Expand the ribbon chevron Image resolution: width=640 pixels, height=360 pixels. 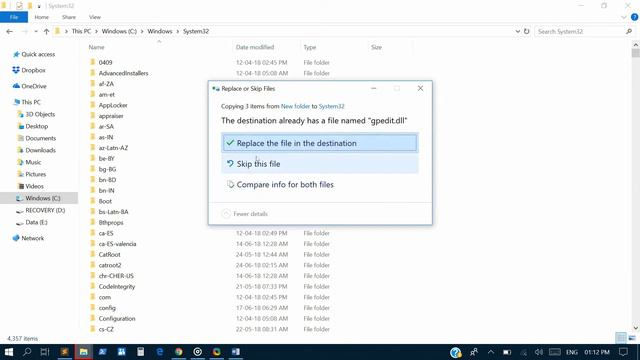point(624,17)
